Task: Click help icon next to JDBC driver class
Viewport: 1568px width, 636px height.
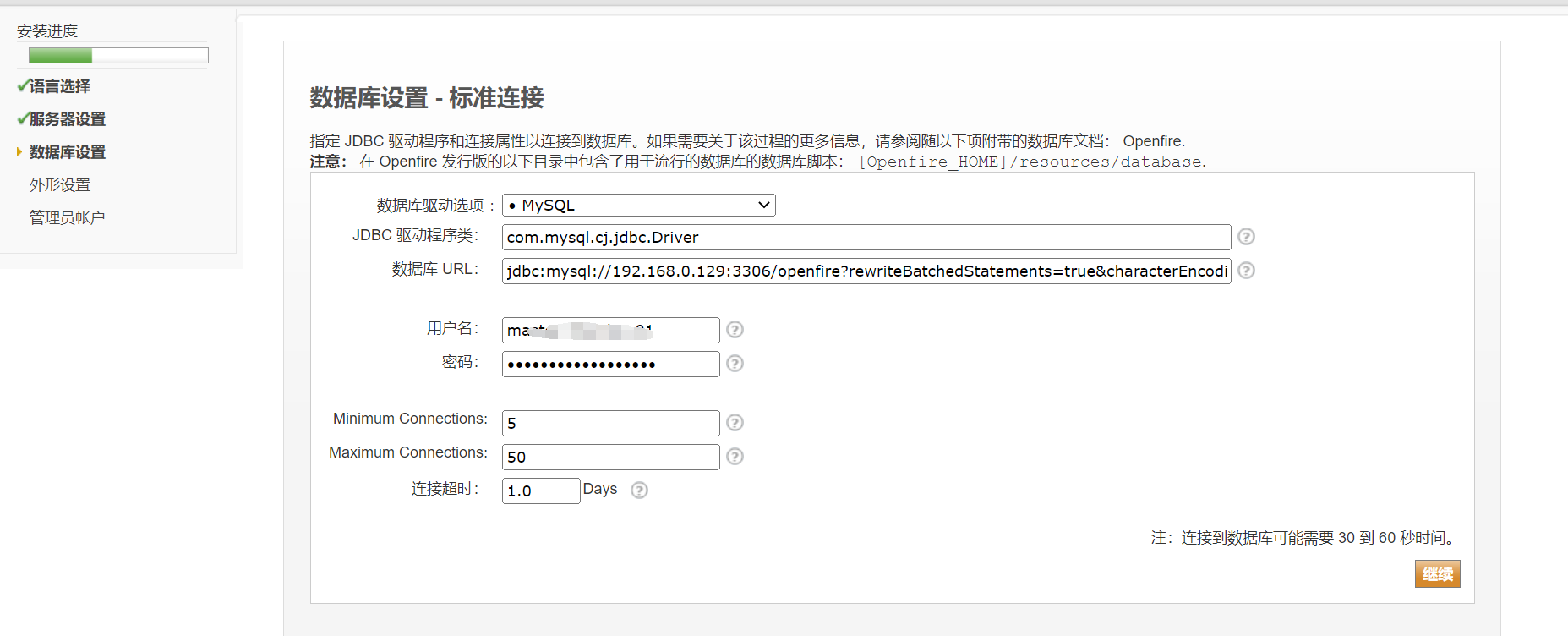Action: point(1246,237)
